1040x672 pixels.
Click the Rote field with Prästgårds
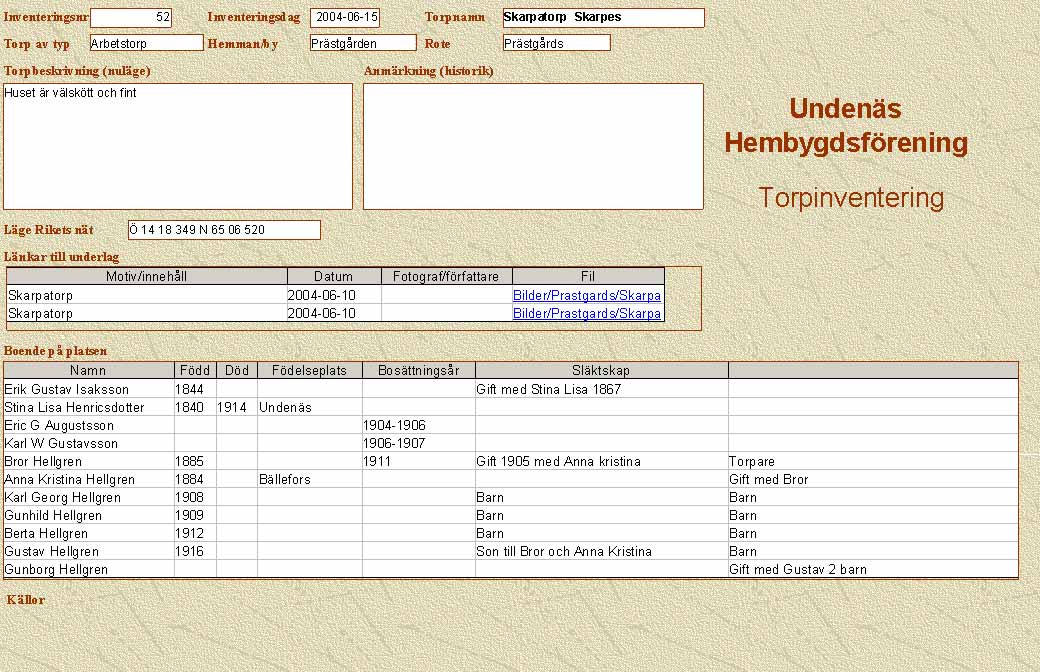click(556, 43)
